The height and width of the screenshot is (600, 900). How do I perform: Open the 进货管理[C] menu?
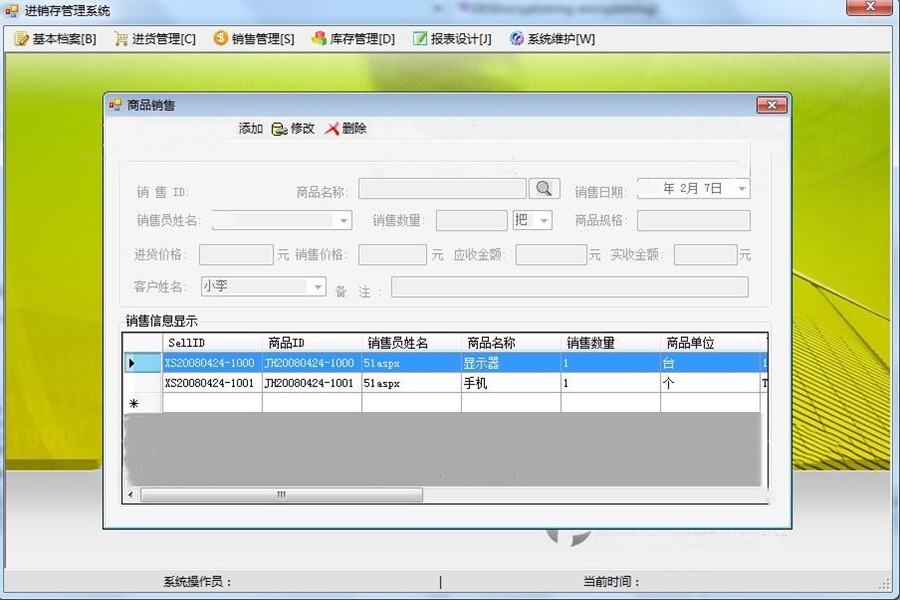[x=155, y=39]
